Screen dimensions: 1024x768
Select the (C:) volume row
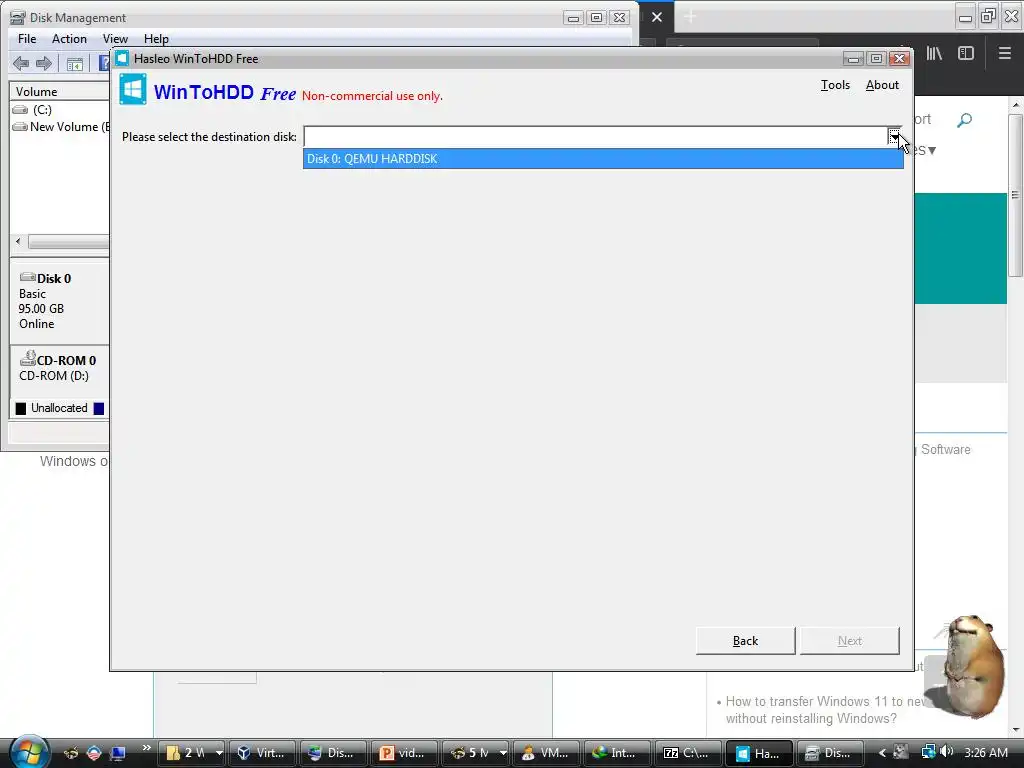point(42,110)
